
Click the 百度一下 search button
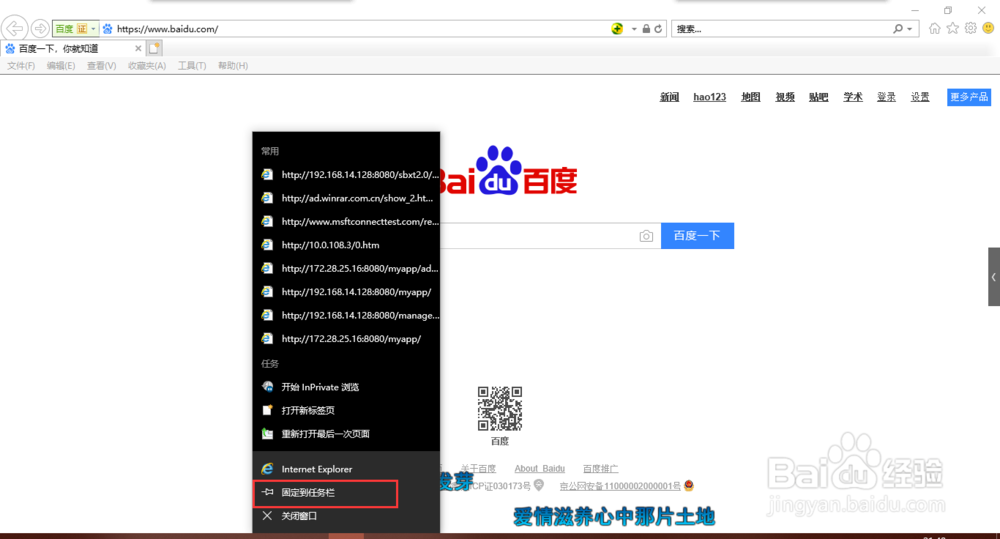point(697,236)
